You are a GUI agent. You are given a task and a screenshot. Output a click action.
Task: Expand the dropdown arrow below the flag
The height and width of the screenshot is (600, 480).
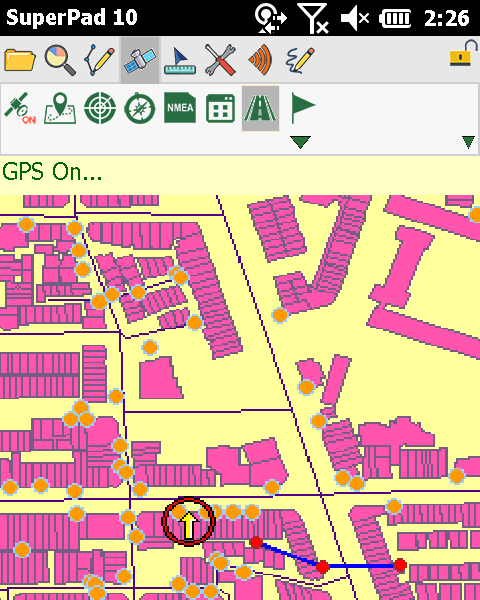click(300, 142)
